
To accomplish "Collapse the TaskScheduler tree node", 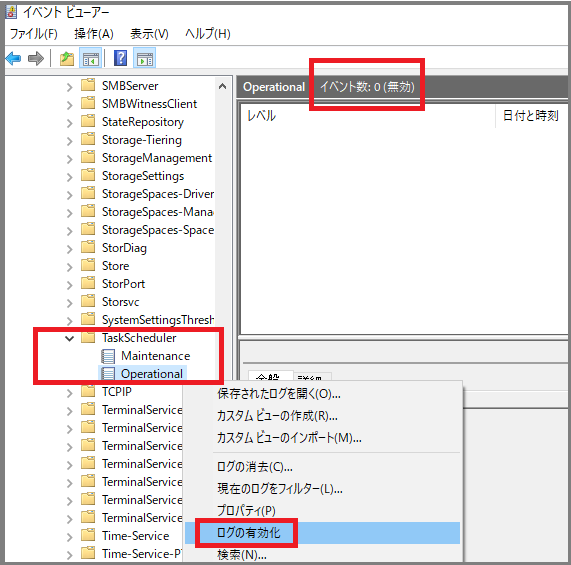I will [69, 339].
